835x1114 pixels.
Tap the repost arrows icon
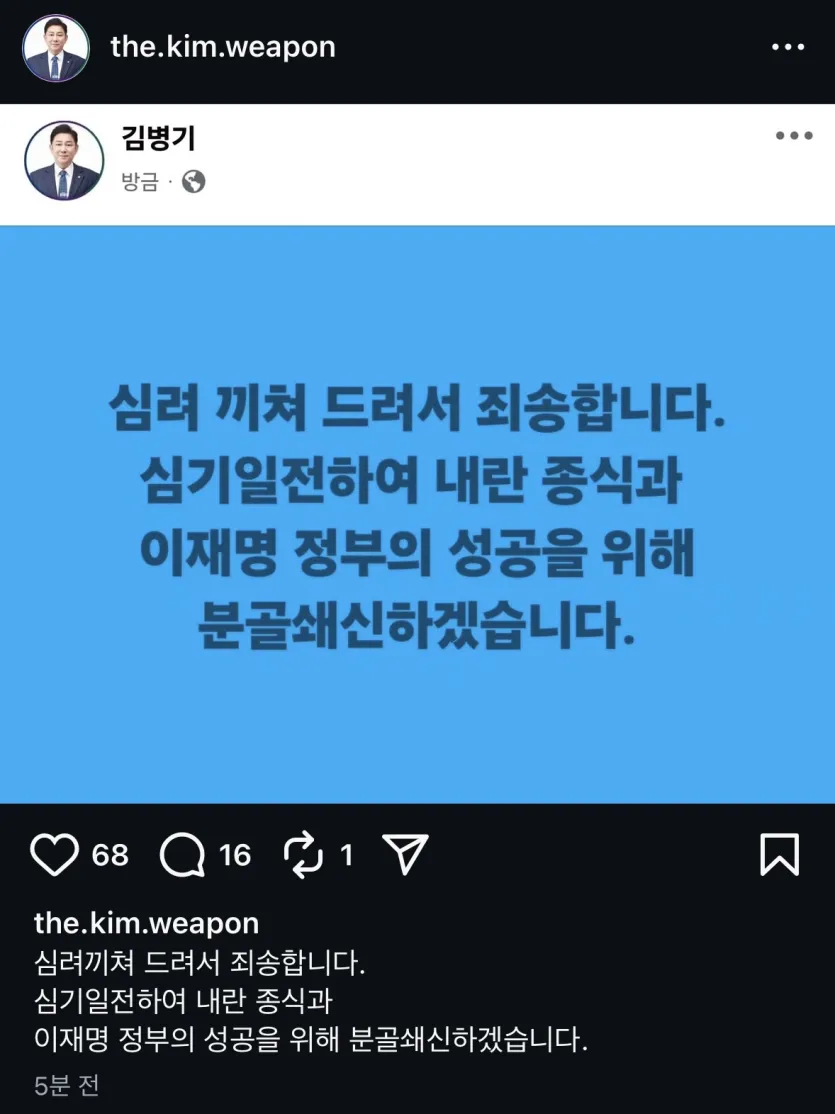pos(303,855)
